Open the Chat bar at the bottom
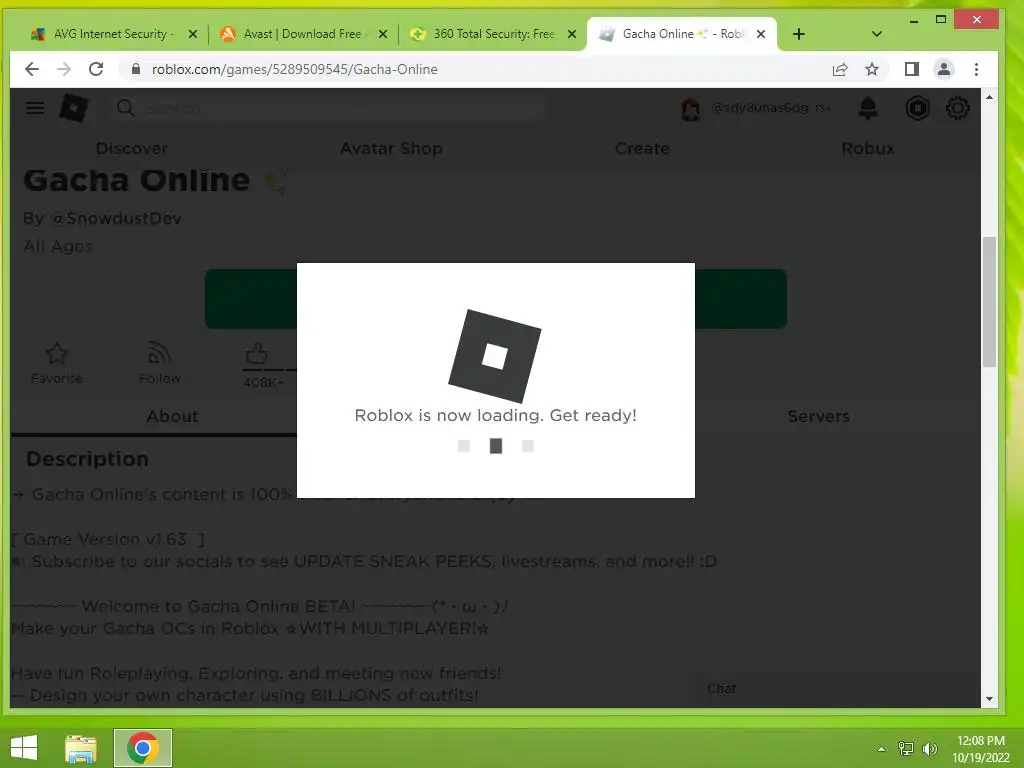Viewport: 1024px width, 768px height. pyautogui.click(x=838, y=689)
